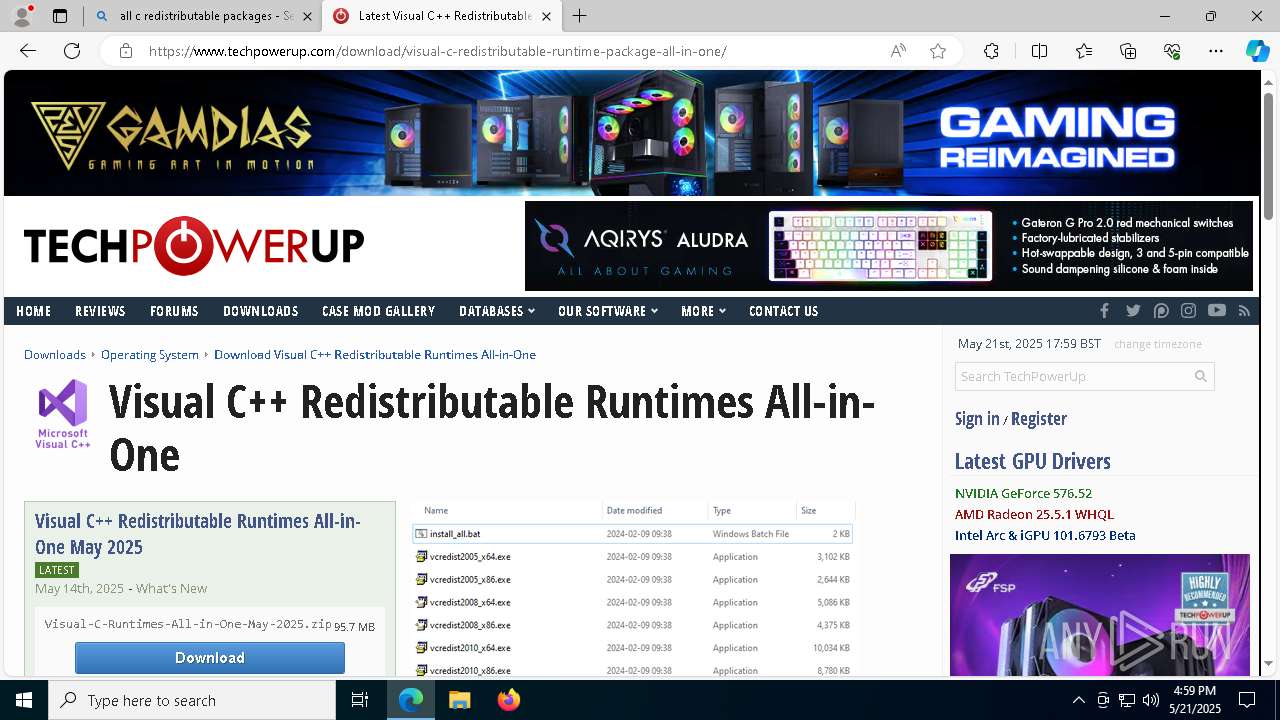
Task: Visit TechPowerUp YouTube icon
Action: pyautogui.click(x=1217, y=311)
